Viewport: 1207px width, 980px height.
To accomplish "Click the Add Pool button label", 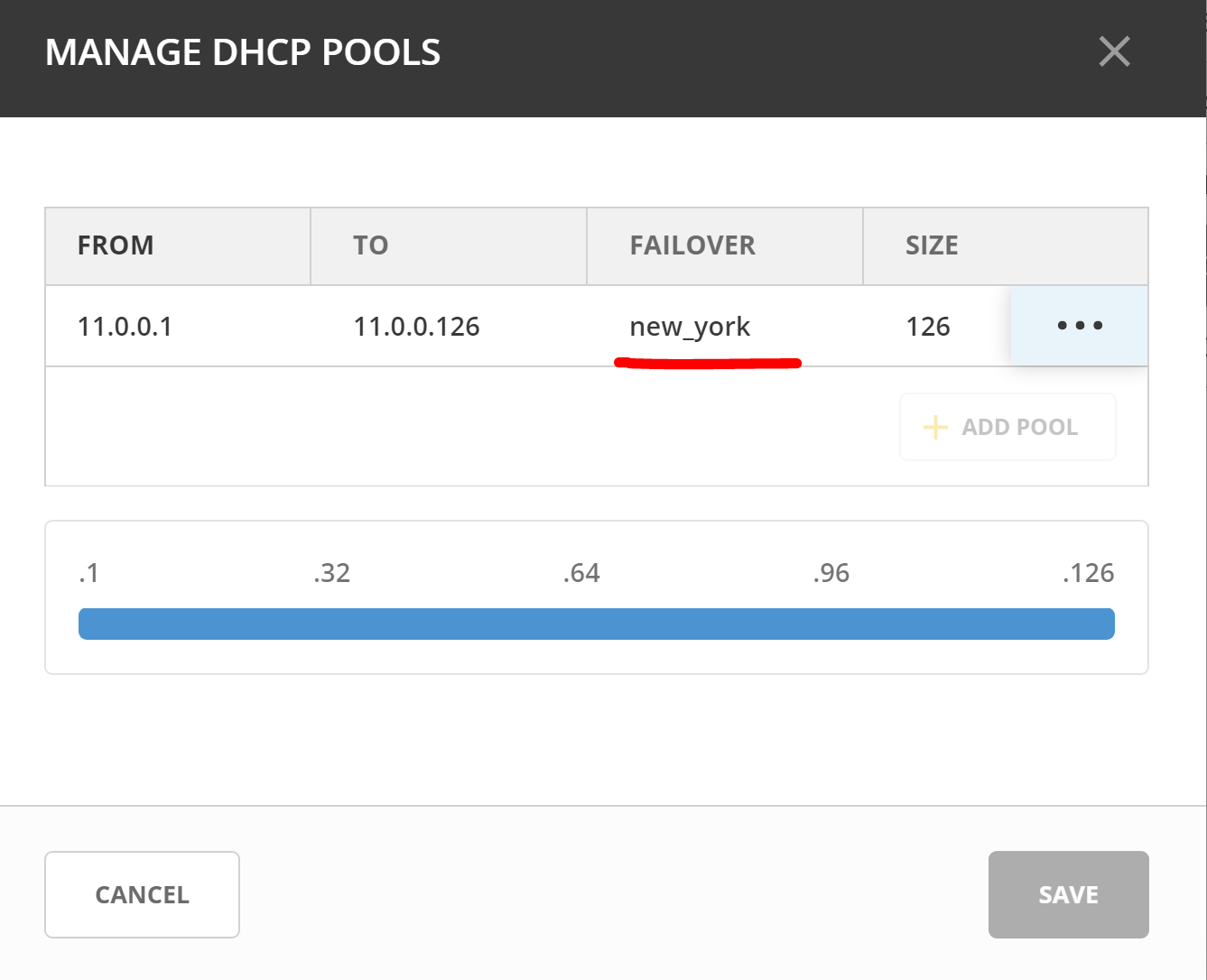I will click(1019, 427).
